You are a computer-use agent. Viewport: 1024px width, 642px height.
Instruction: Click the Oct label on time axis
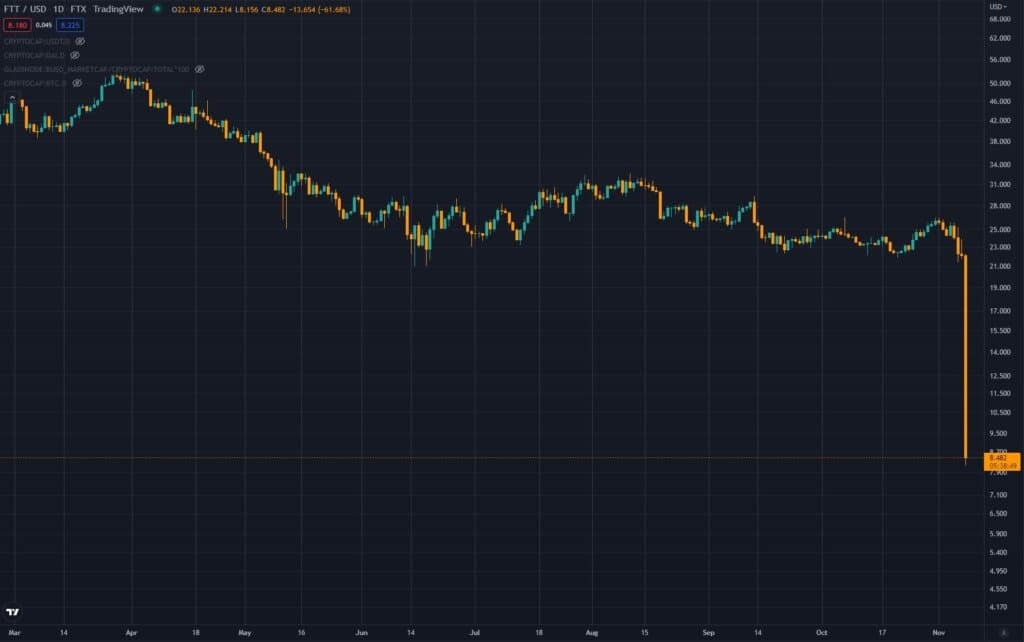click(822, 632)
